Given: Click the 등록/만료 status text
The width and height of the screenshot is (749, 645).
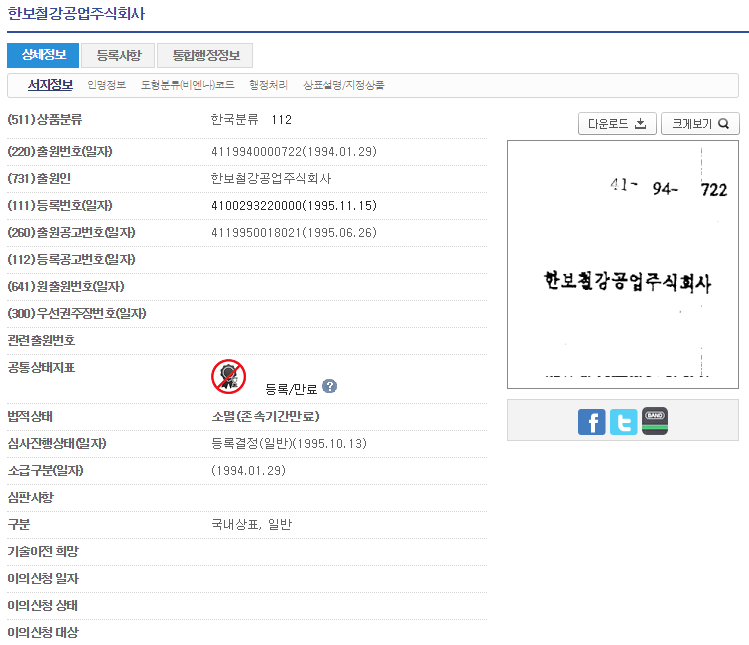Looking at the screenshot, I should point(291,389).
